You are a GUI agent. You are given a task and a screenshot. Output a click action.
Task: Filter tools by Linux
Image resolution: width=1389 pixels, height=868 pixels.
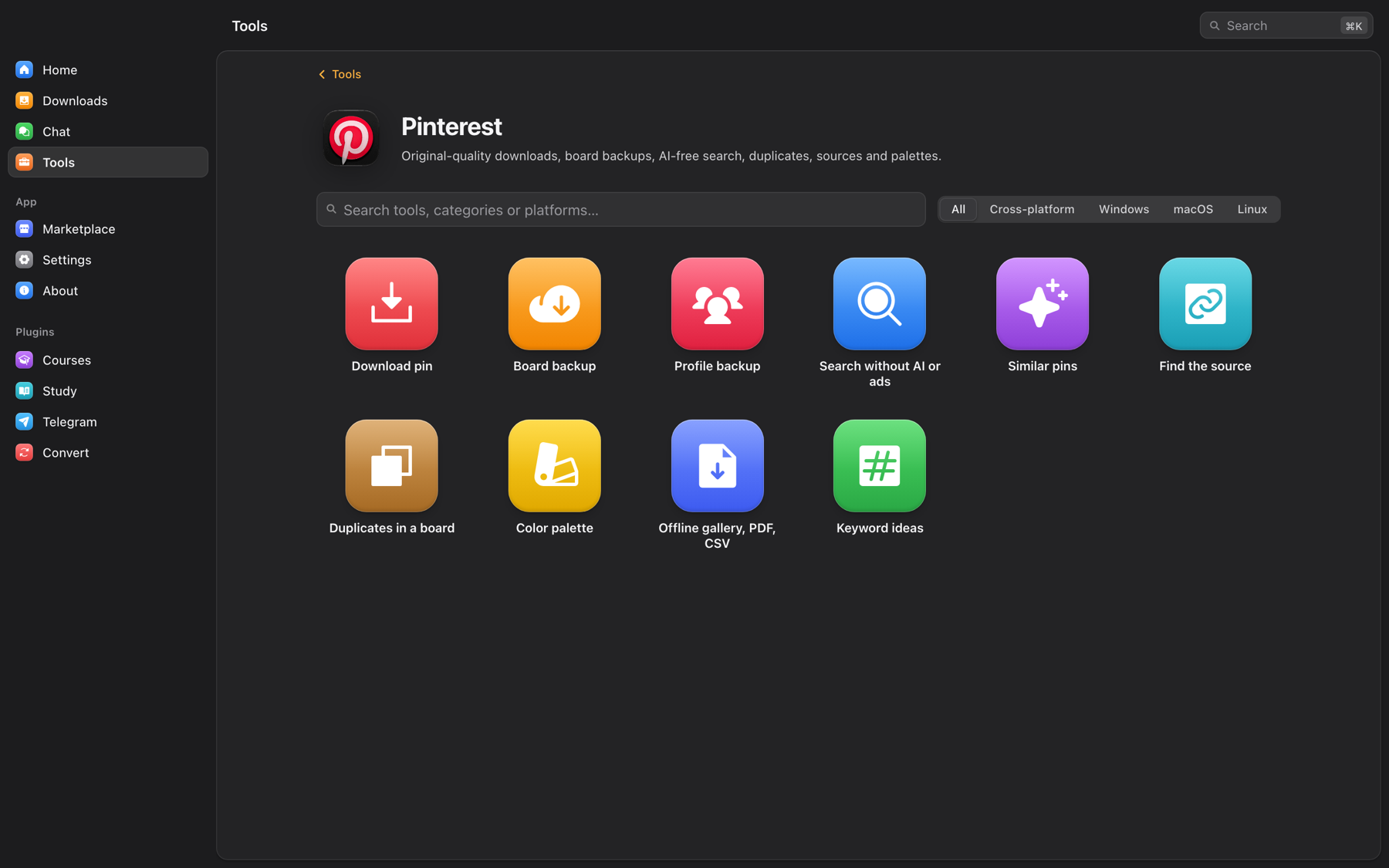[x=1252, y=209]
